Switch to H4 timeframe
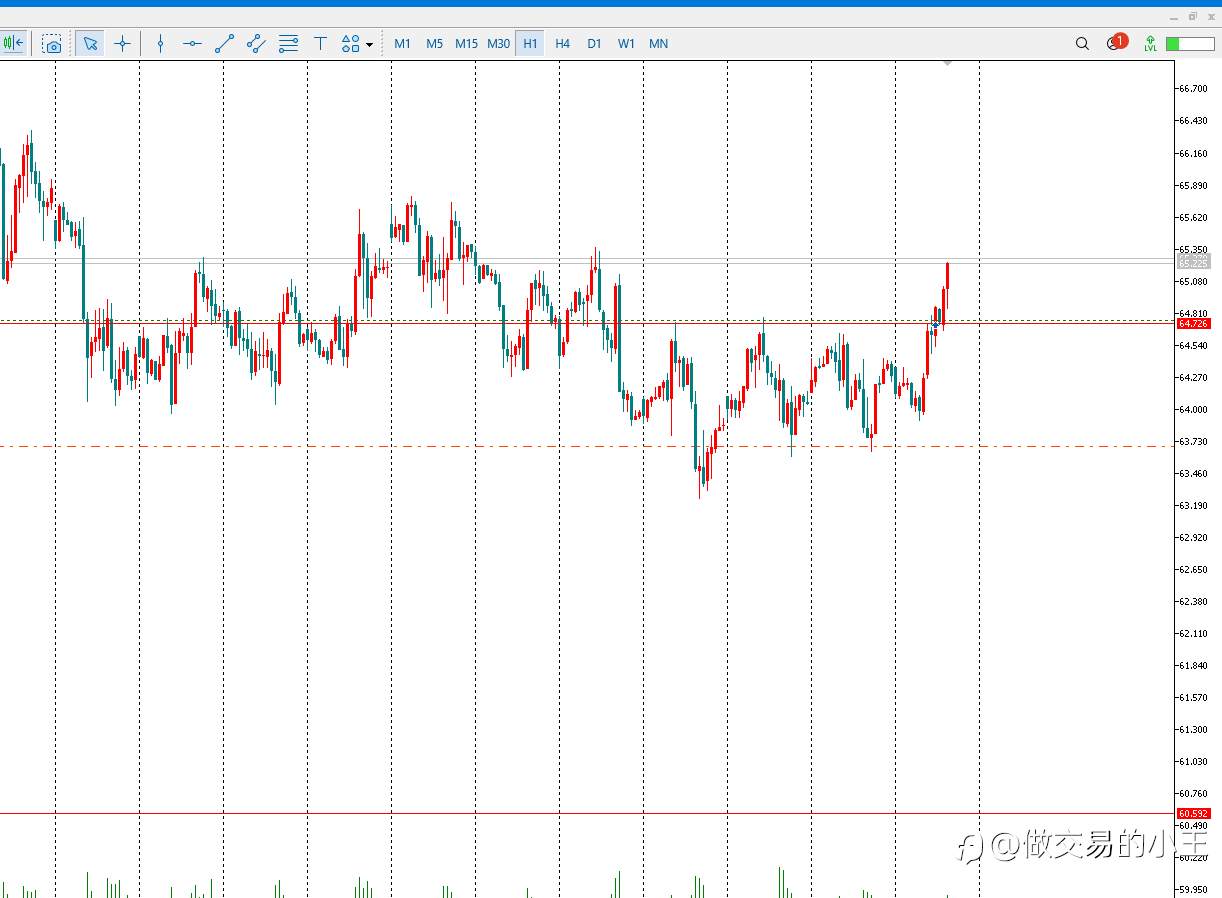1222x898 pixels. [562, 43]
